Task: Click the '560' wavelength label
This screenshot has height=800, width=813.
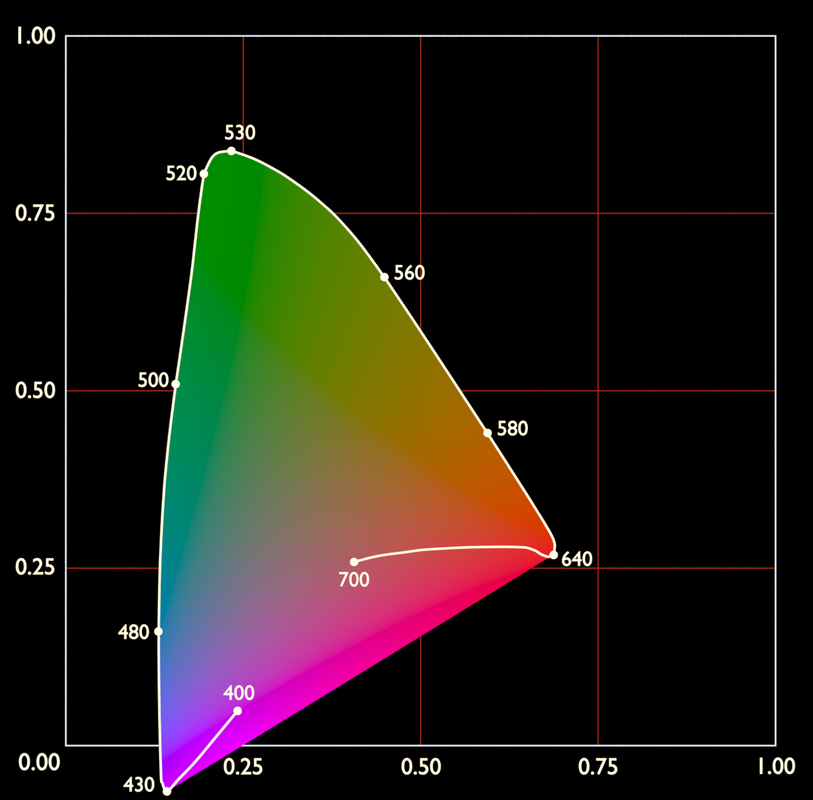Action: pos(409,273)
